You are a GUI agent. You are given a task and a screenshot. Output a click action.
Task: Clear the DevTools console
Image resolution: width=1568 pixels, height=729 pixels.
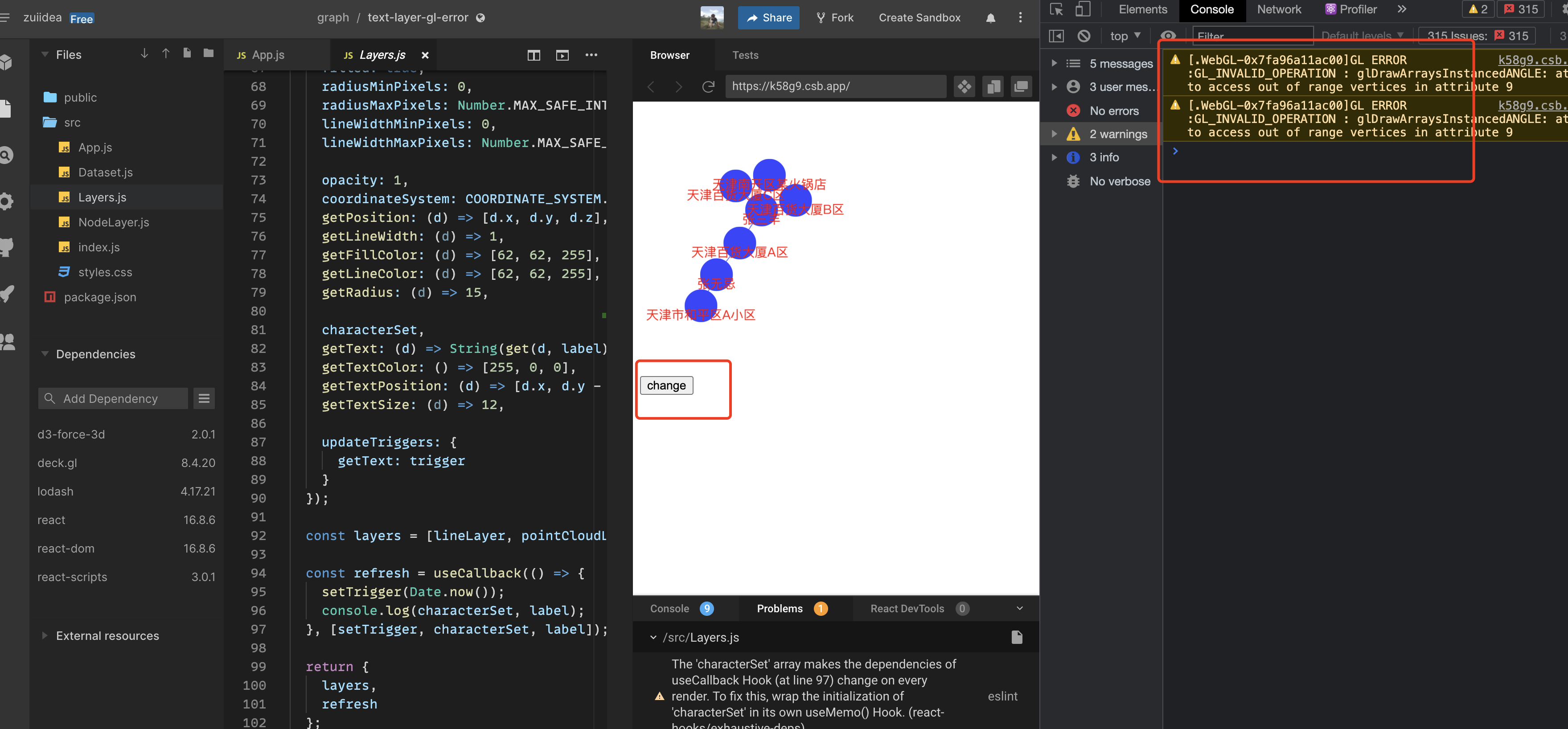coord(1084,36)
